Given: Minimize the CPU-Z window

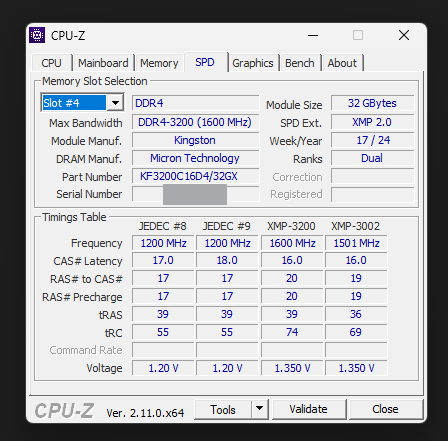Looking at the screenshot, I should (313, 35).
